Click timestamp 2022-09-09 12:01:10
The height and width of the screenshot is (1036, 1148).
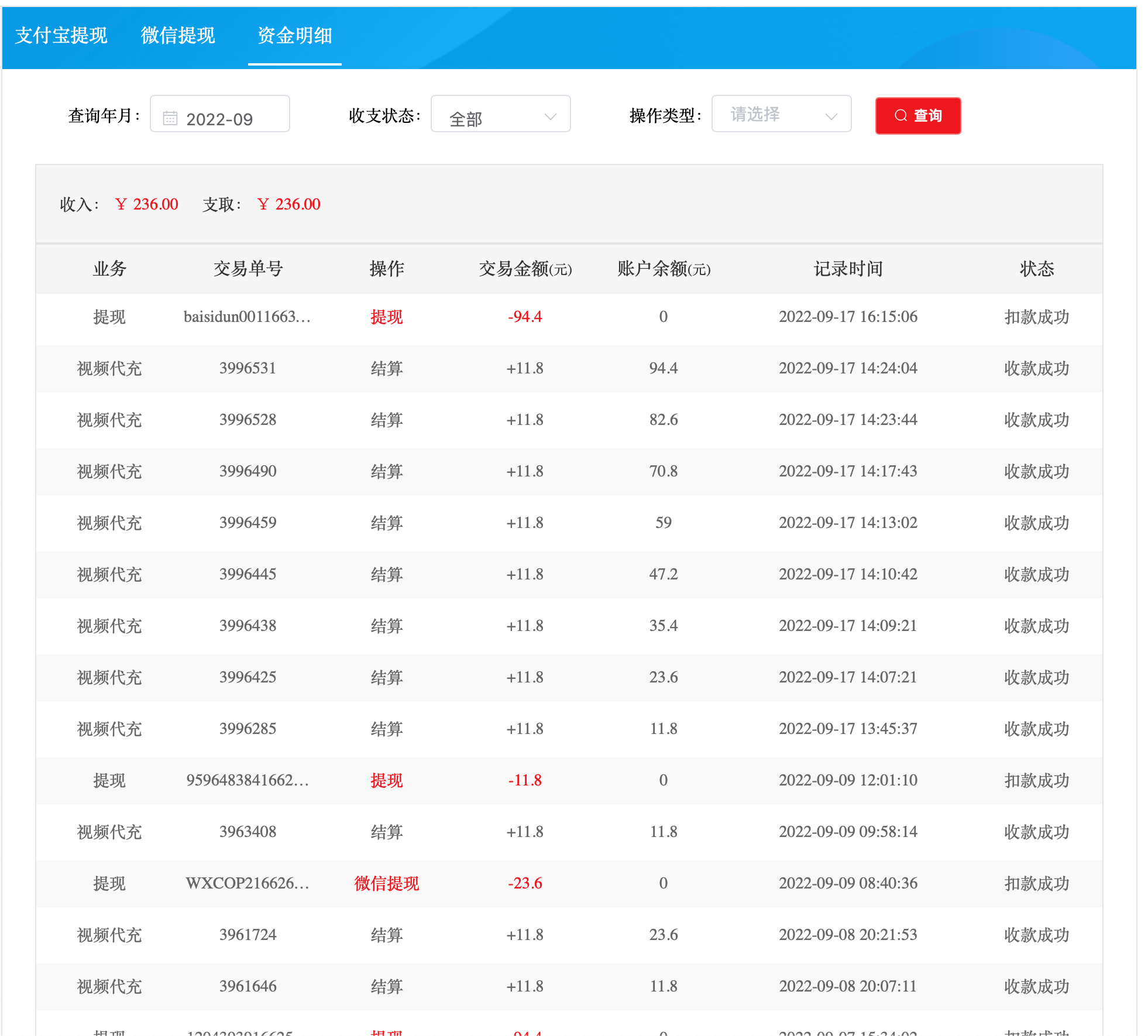point(848,780)
